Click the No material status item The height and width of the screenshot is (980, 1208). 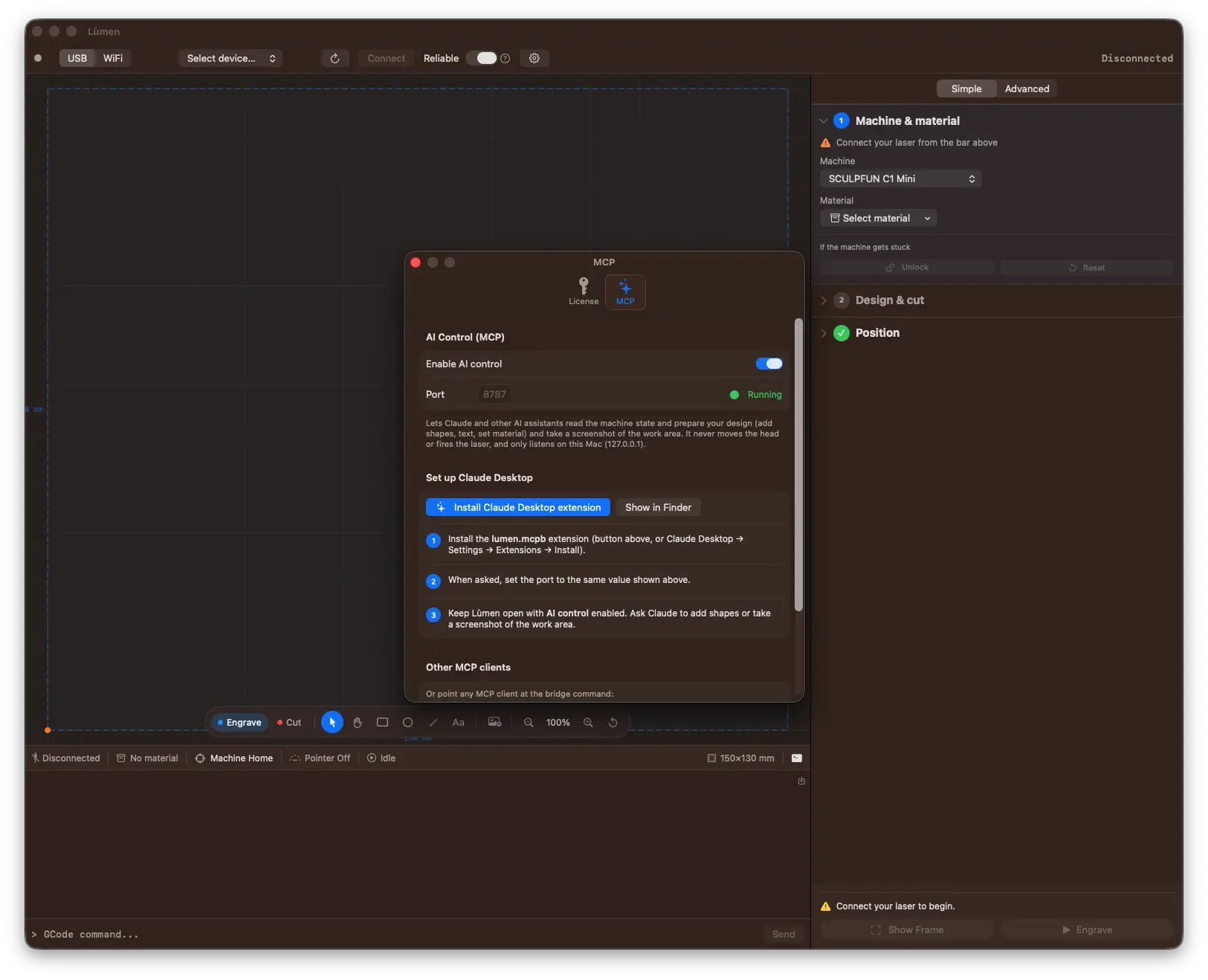click(147, 758)
